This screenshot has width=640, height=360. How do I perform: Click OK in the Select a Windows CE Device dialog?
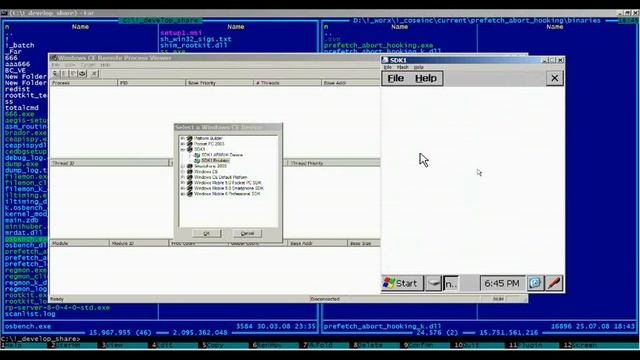[207, 233]
